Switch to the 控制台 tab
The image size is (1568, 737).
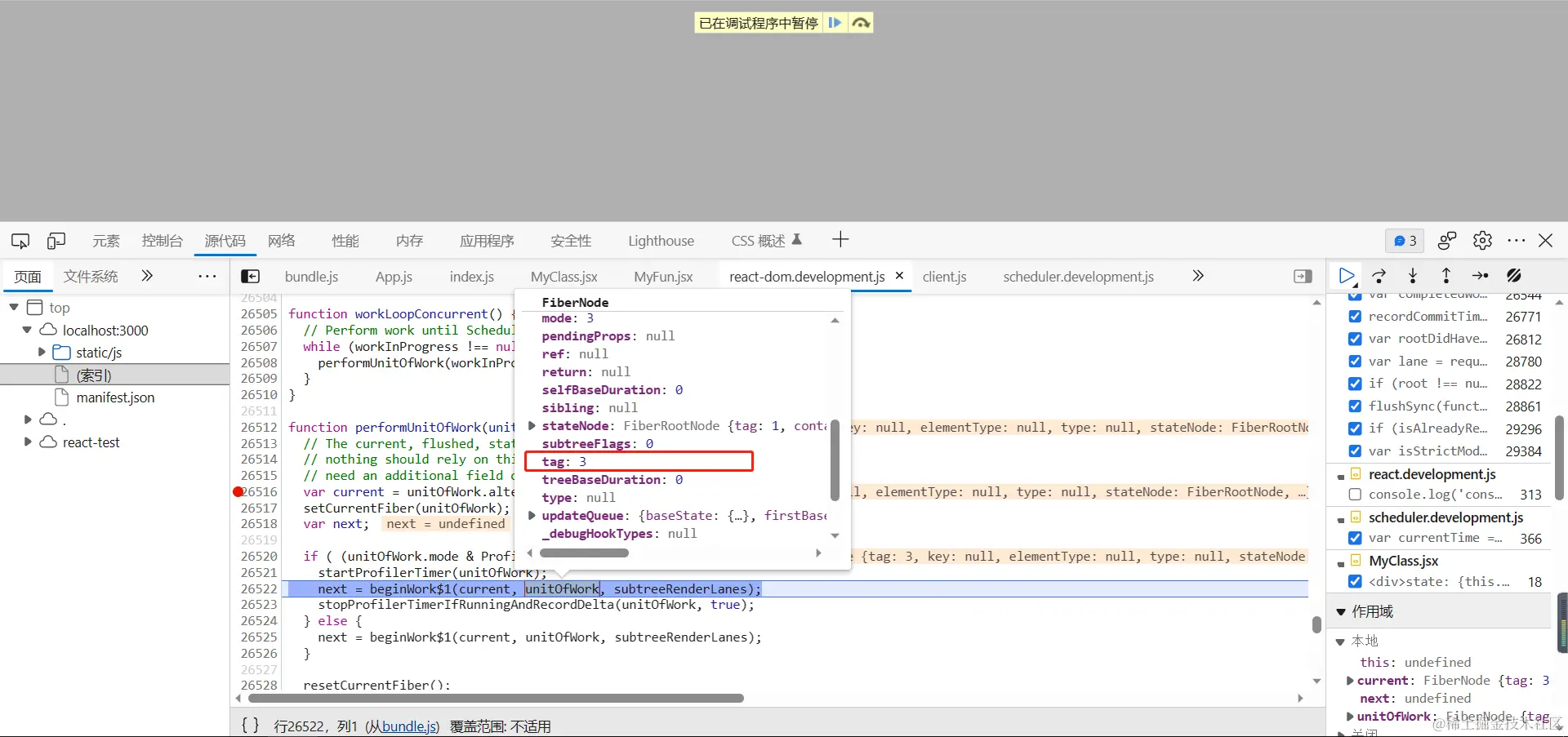162,241
